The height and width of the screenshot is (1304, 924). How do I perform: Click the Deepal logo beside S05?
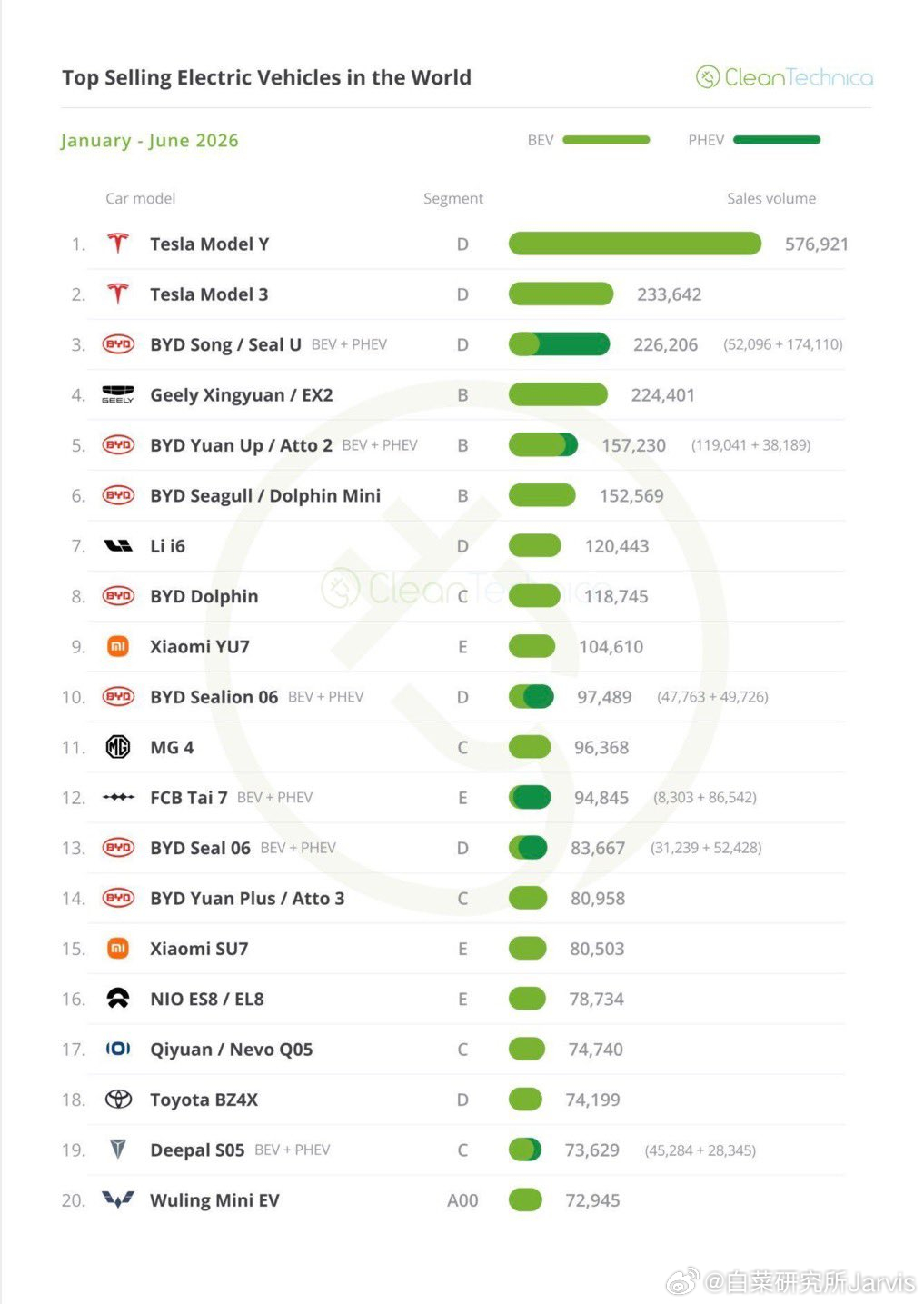pos(118,1150)
